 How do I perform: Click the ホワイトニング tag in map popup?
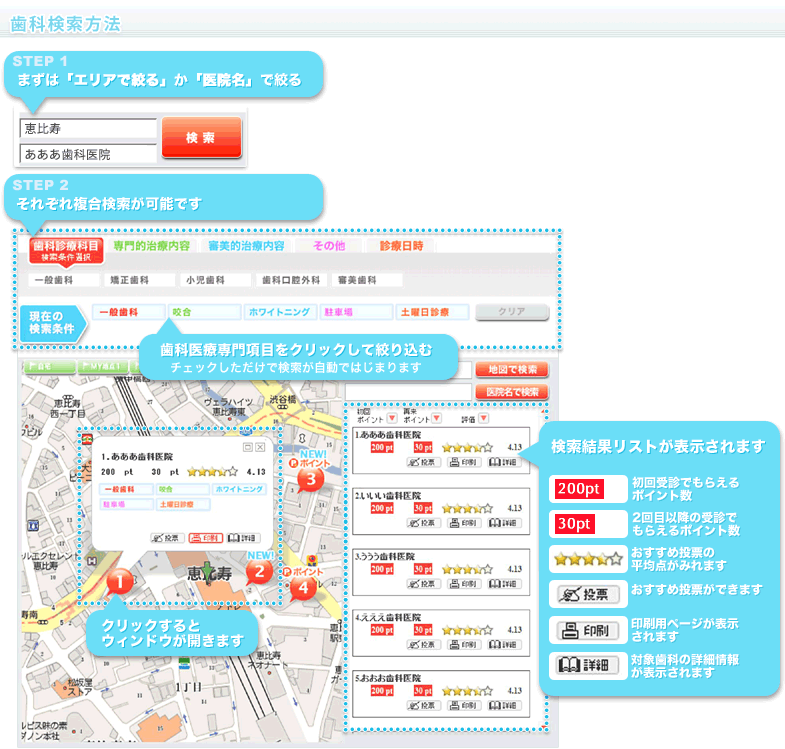pyautogui.click(x=239, y=489)
